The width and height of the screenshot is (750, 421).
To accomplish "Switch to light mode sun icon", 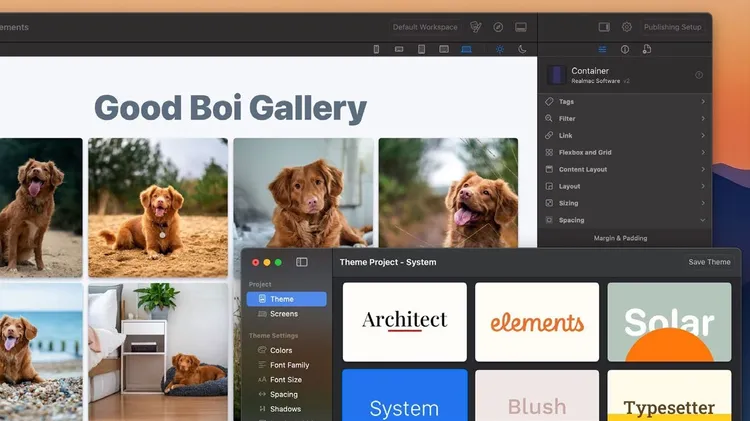I will click(500, 49).
